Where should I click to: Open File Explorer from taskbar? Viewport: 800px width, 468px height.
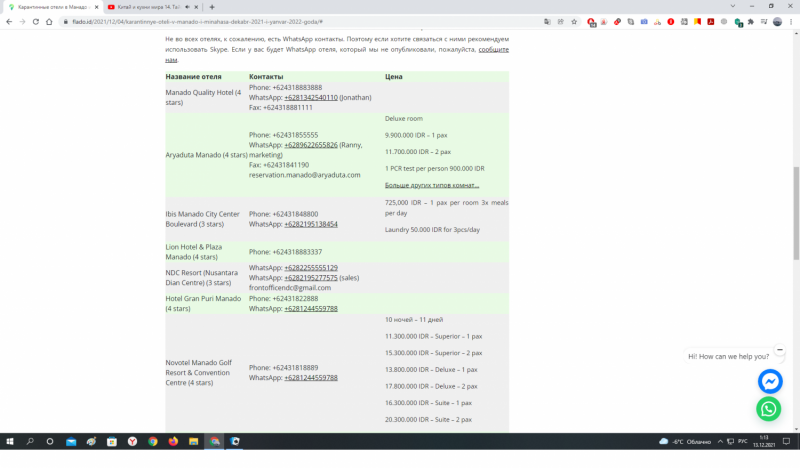coord(193,441)
